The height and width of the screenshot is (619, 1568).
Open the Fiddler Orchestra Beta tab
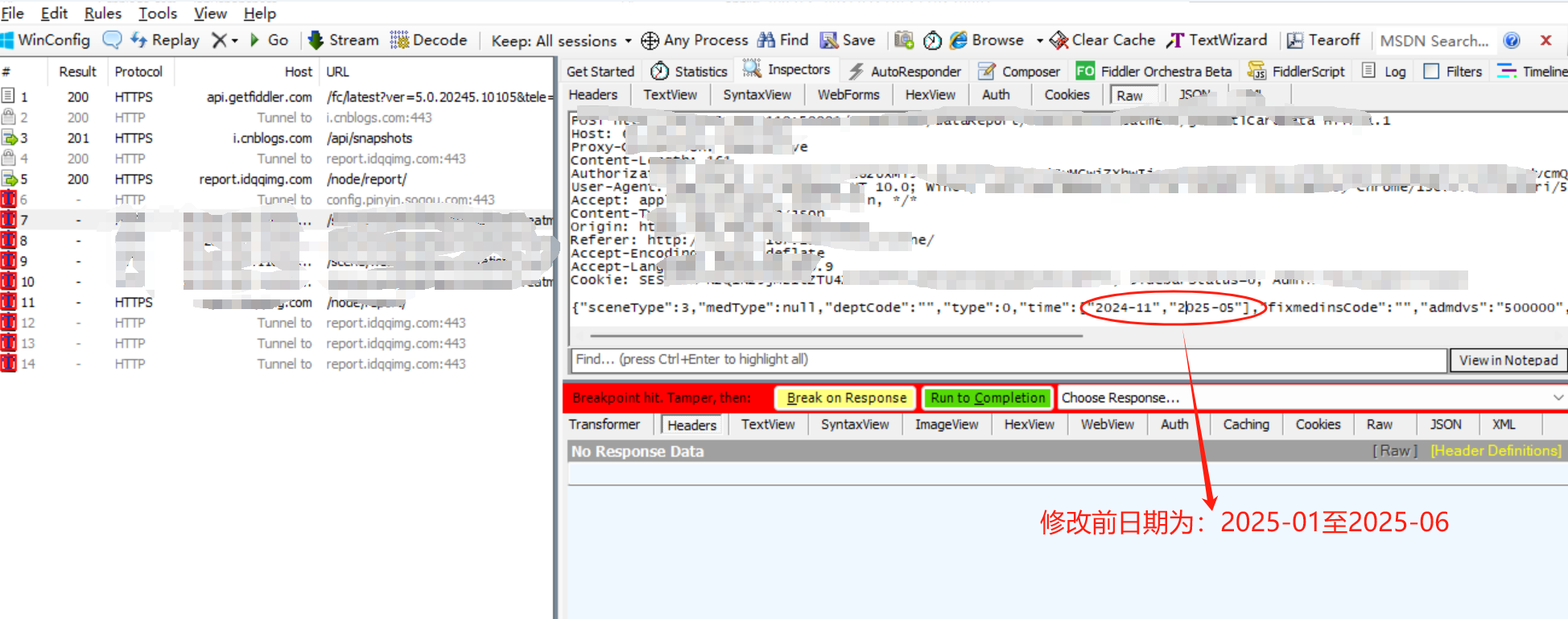(1154, 72)
